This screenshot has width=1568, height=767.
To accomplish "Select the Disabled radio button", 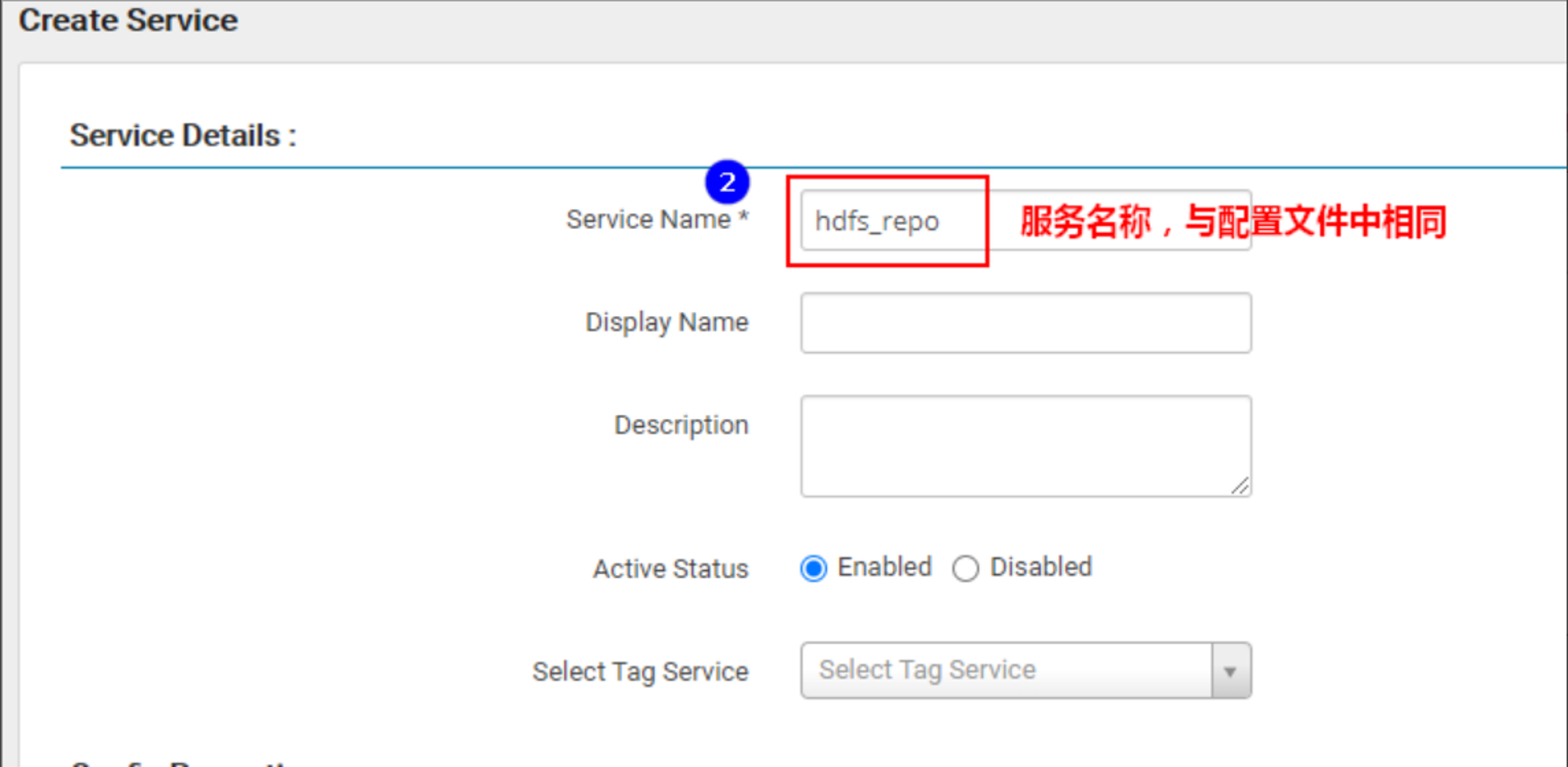I will (965, 568).
